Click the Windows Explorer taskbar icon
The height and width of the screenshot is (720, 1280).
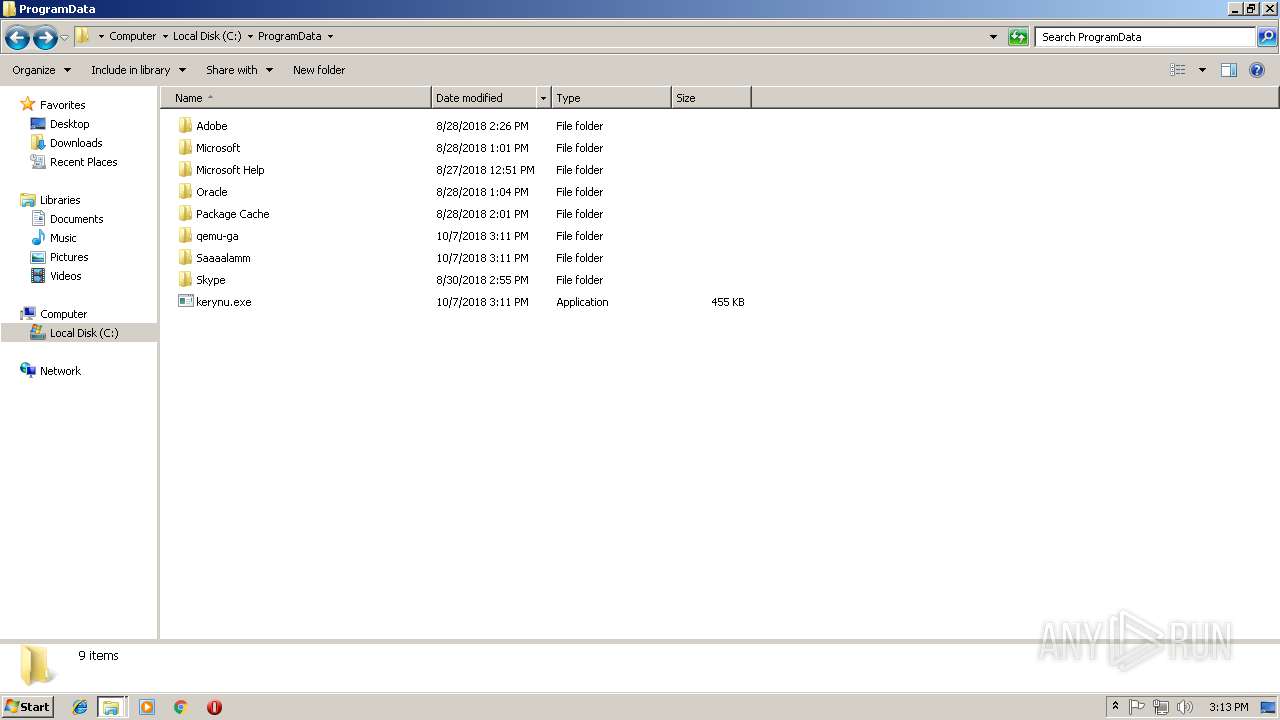(111, 707)
